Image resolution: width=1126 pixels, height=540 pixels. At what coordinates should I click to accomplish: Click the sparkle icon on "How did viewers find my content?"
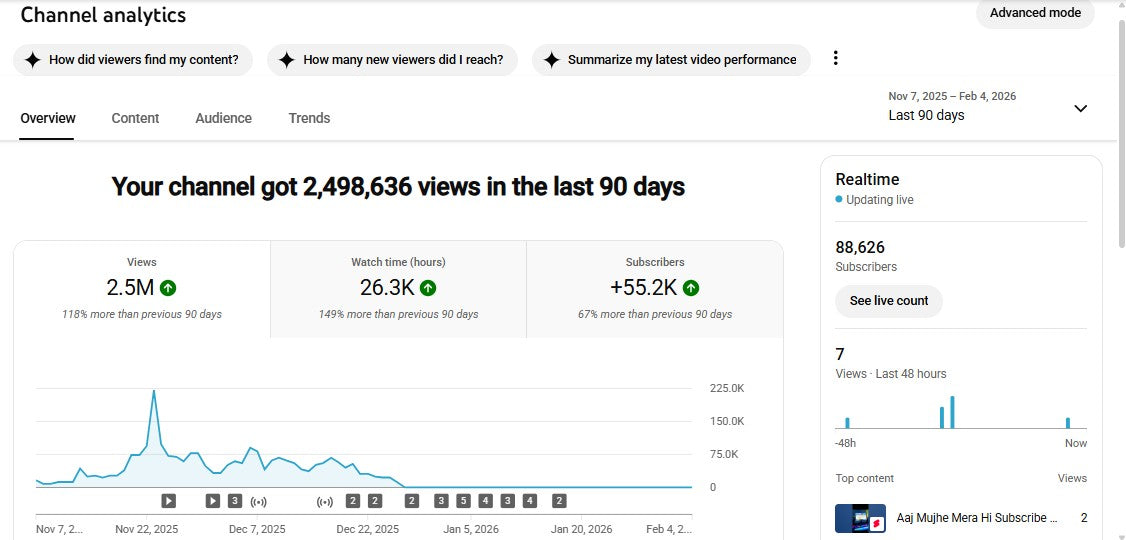tap(32, 60)
